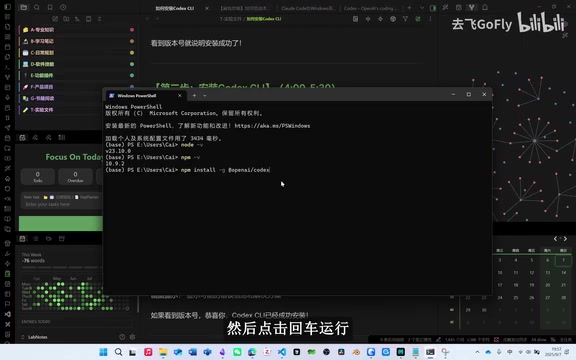Open Windows Search from the taskbar
576x360 pixels.
(x=118, y=352)
